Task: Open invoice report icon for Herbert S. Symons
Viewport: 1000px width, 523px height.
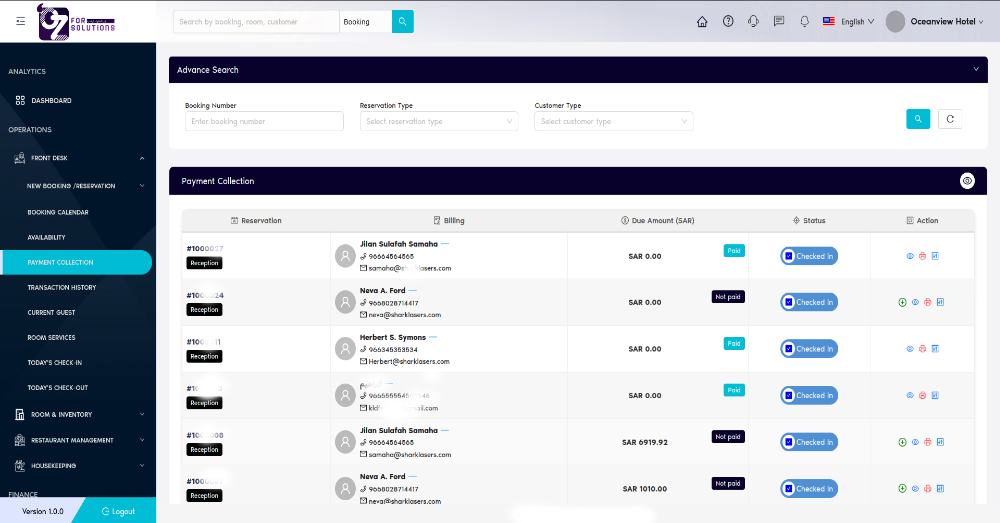Action: pyautogui.click(x=935, y=349)
